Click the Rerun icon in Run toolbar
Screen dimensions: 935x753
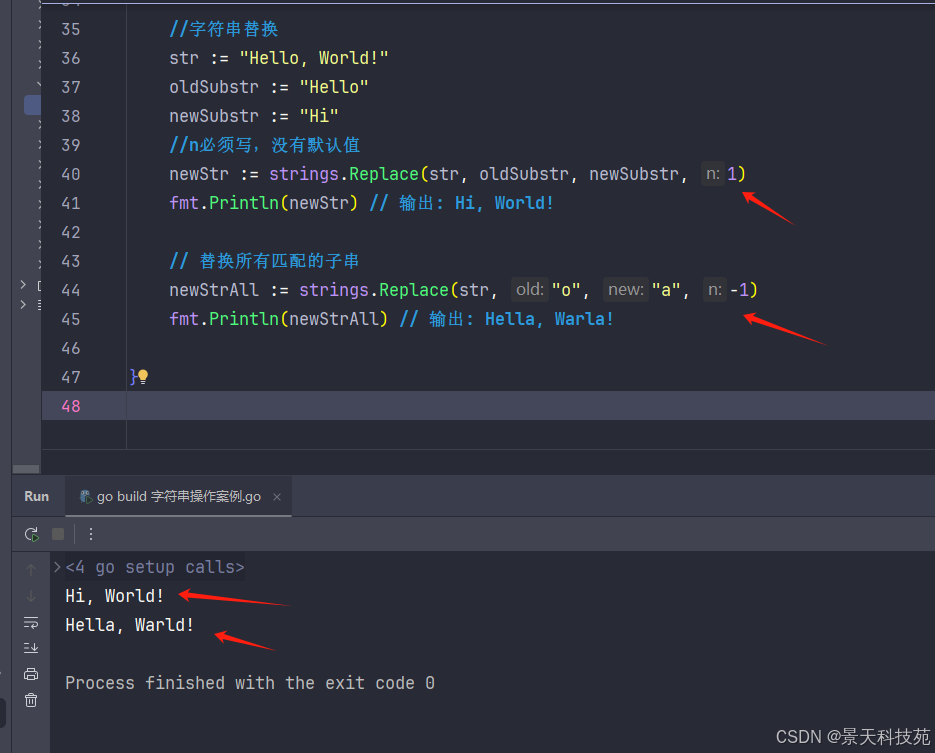tap(31, 534)
